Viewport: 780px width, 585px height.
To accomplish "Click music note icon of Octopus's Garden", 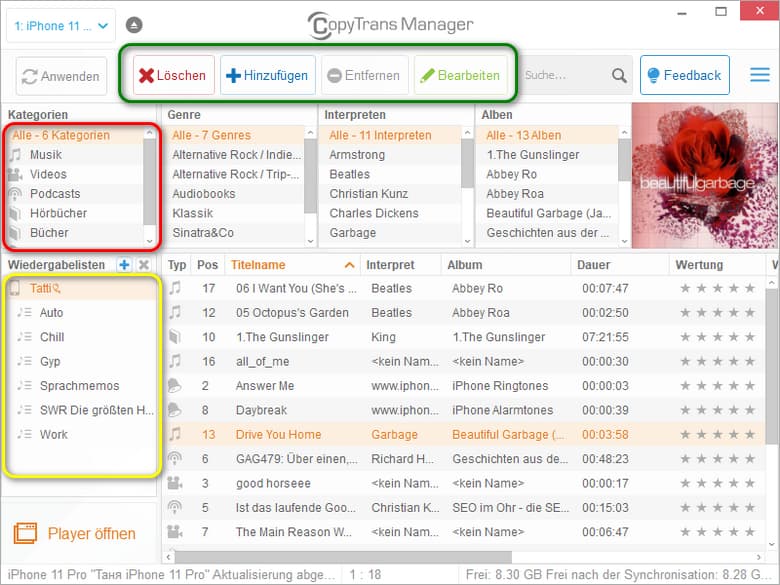I will coord(175,312).
